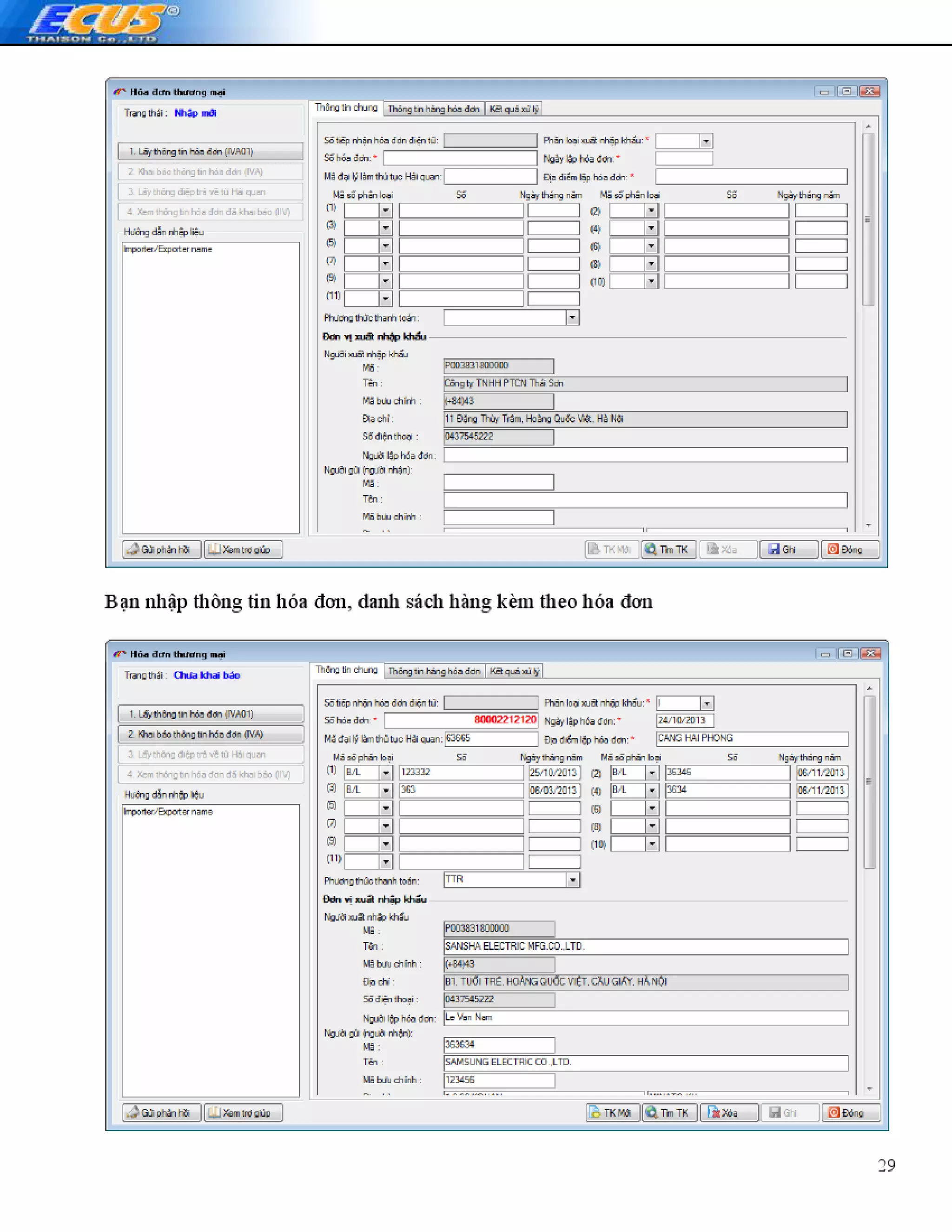Click the Ghi save icon in upper window
Viewport: 952px width, 1232px height.
click(774, 549)
